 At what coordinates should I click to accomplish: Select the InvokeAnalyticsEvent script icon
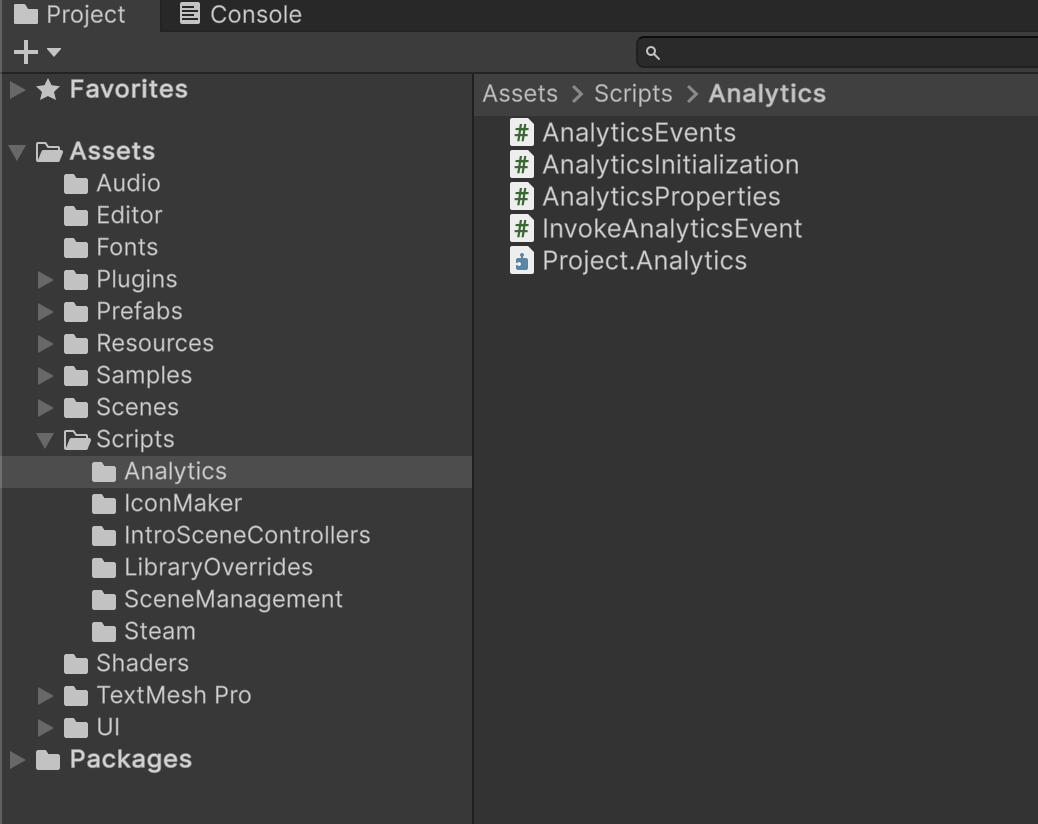[x=521, y=229]
